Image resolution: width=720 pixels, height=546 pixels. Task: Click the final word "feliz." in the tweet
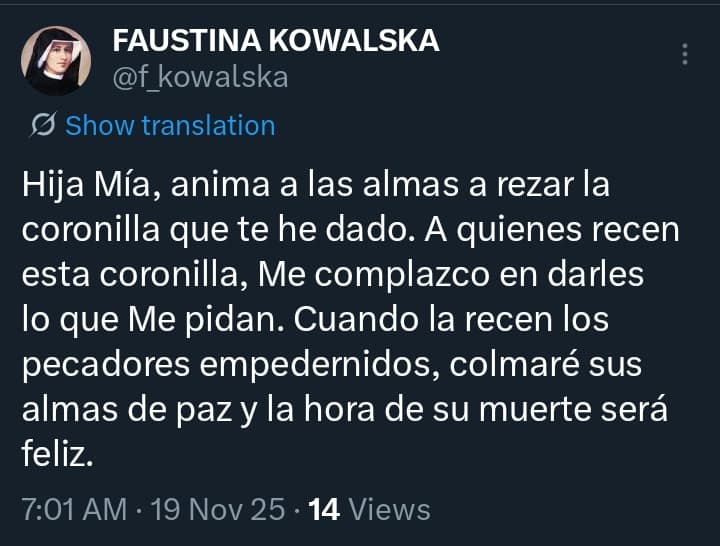click(x=58, y=454)
